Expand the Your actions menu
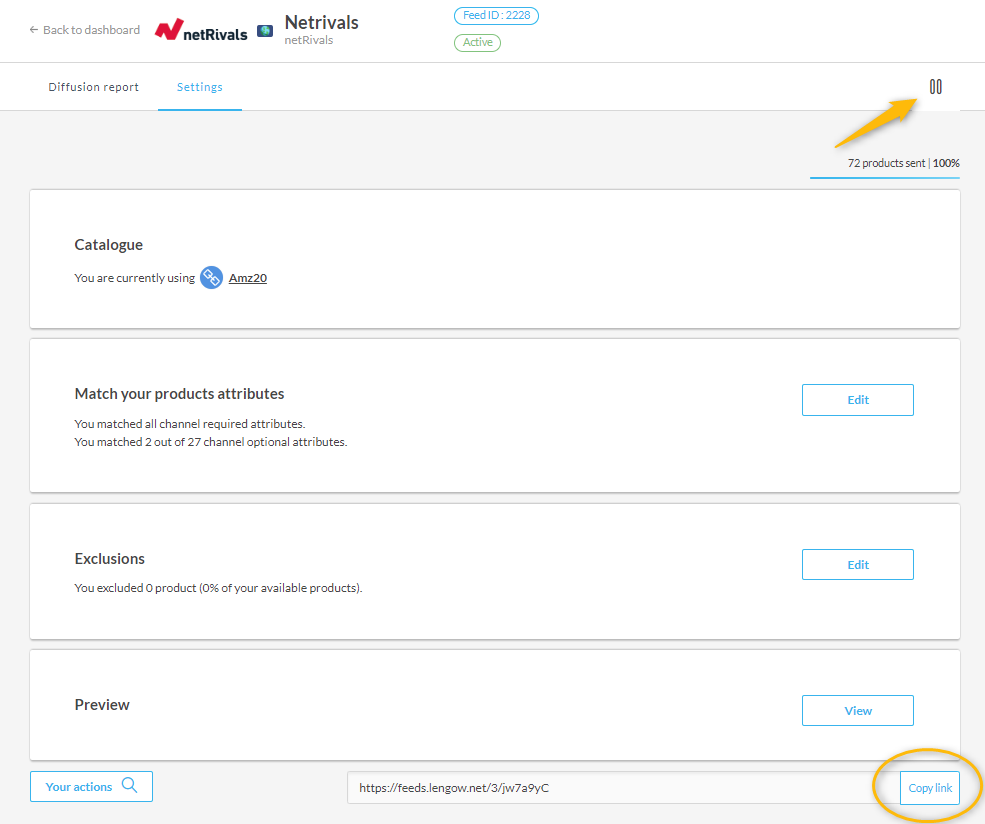The image size is (985, 824). point(79,787)
